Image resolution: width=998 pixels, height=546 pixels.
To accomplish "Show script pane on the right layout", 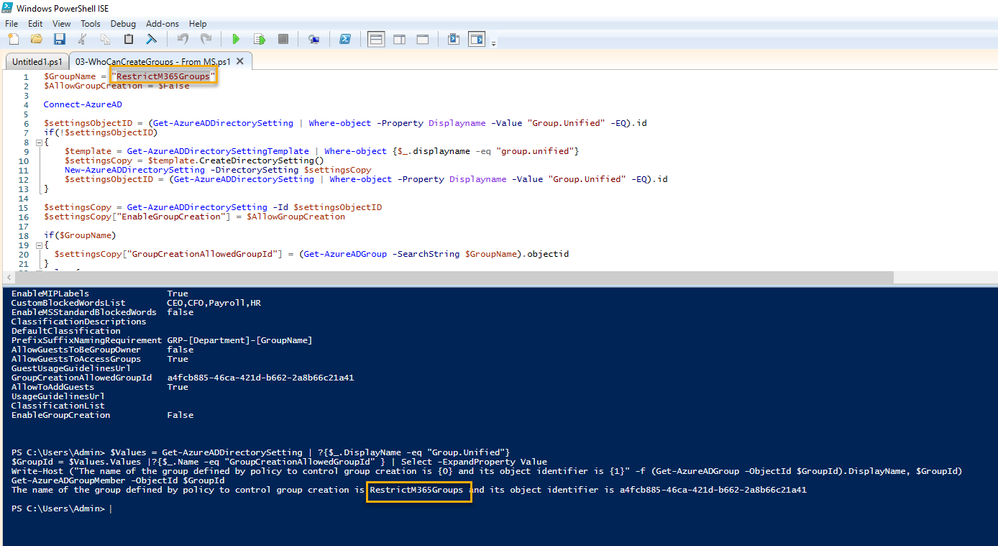I will coord(399,39).
